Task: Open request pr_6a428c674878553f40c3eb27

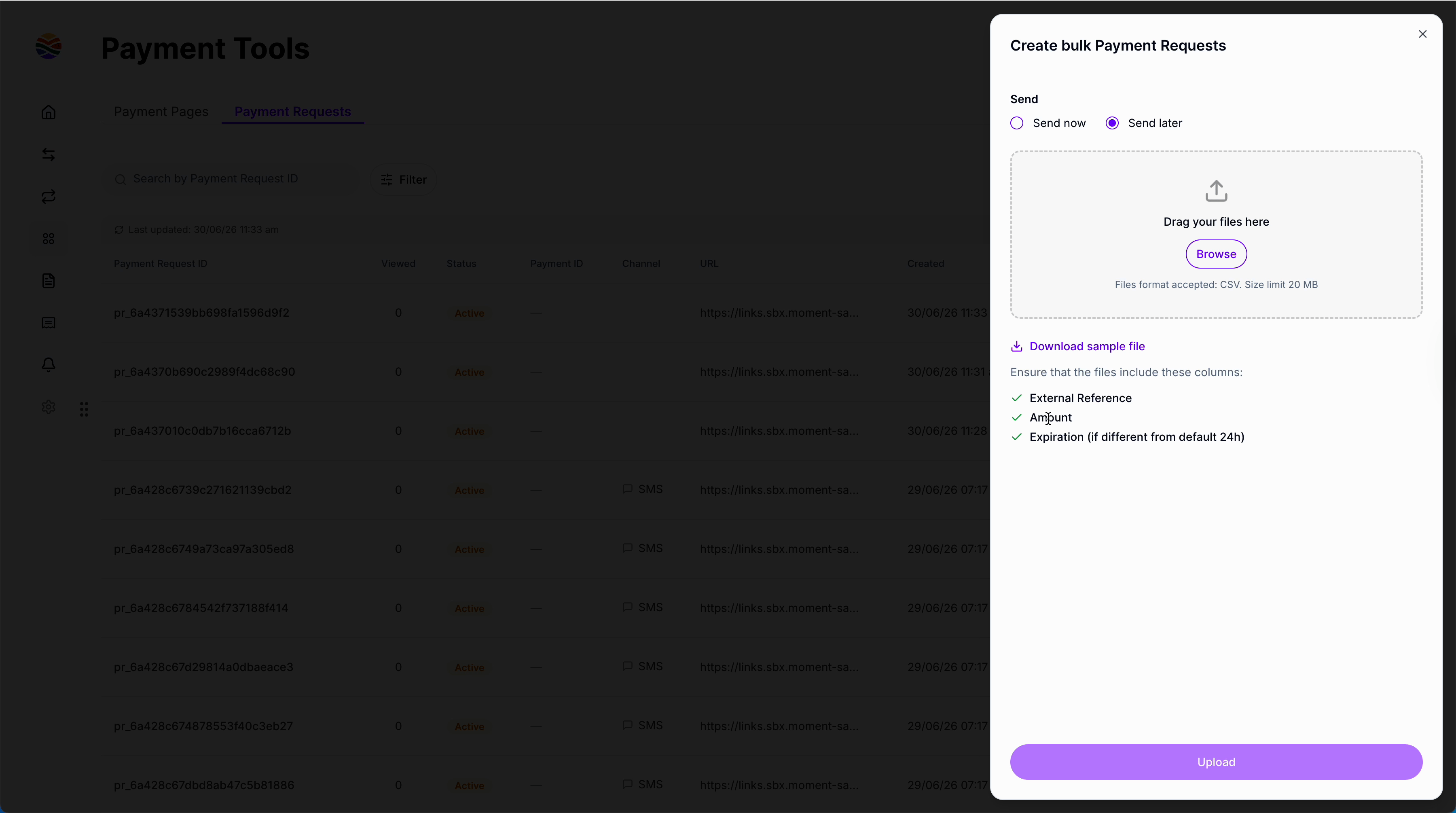Action: (x=203, y=726)
